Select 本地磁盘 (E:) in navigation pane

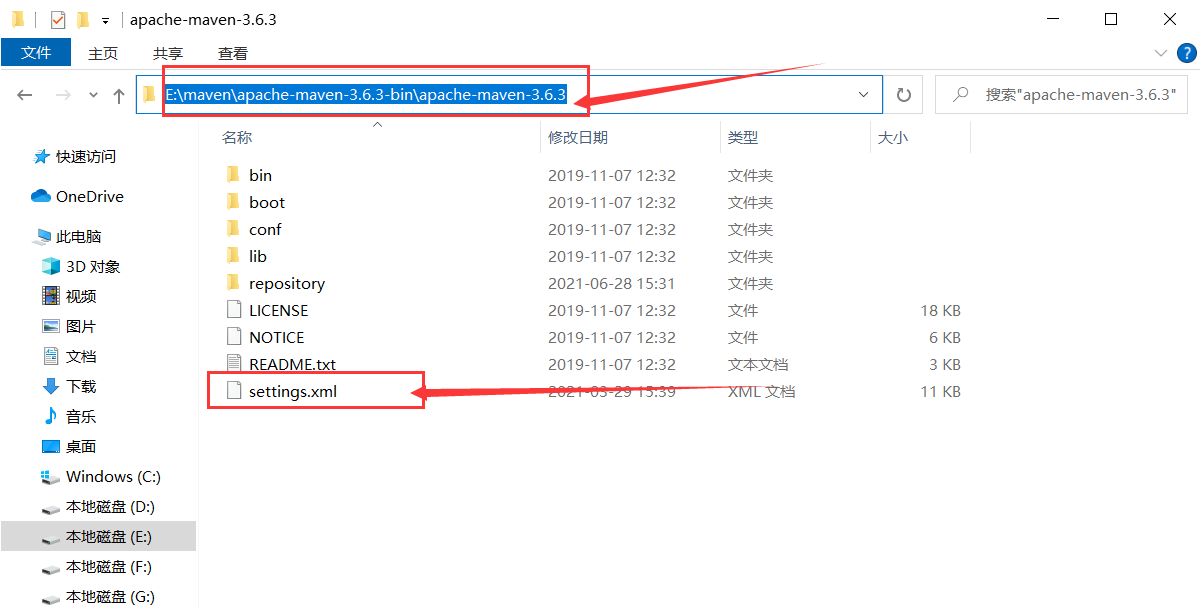98,537
